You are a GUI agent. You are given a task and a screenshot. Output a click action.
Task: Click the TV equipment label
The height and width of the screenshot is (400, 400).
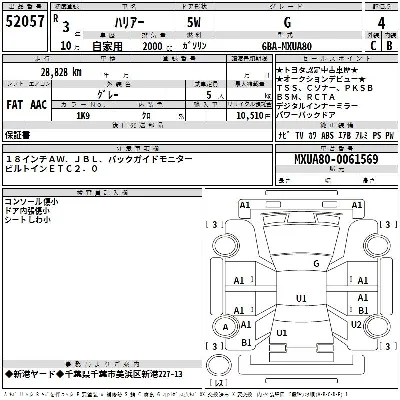point(299,135)
